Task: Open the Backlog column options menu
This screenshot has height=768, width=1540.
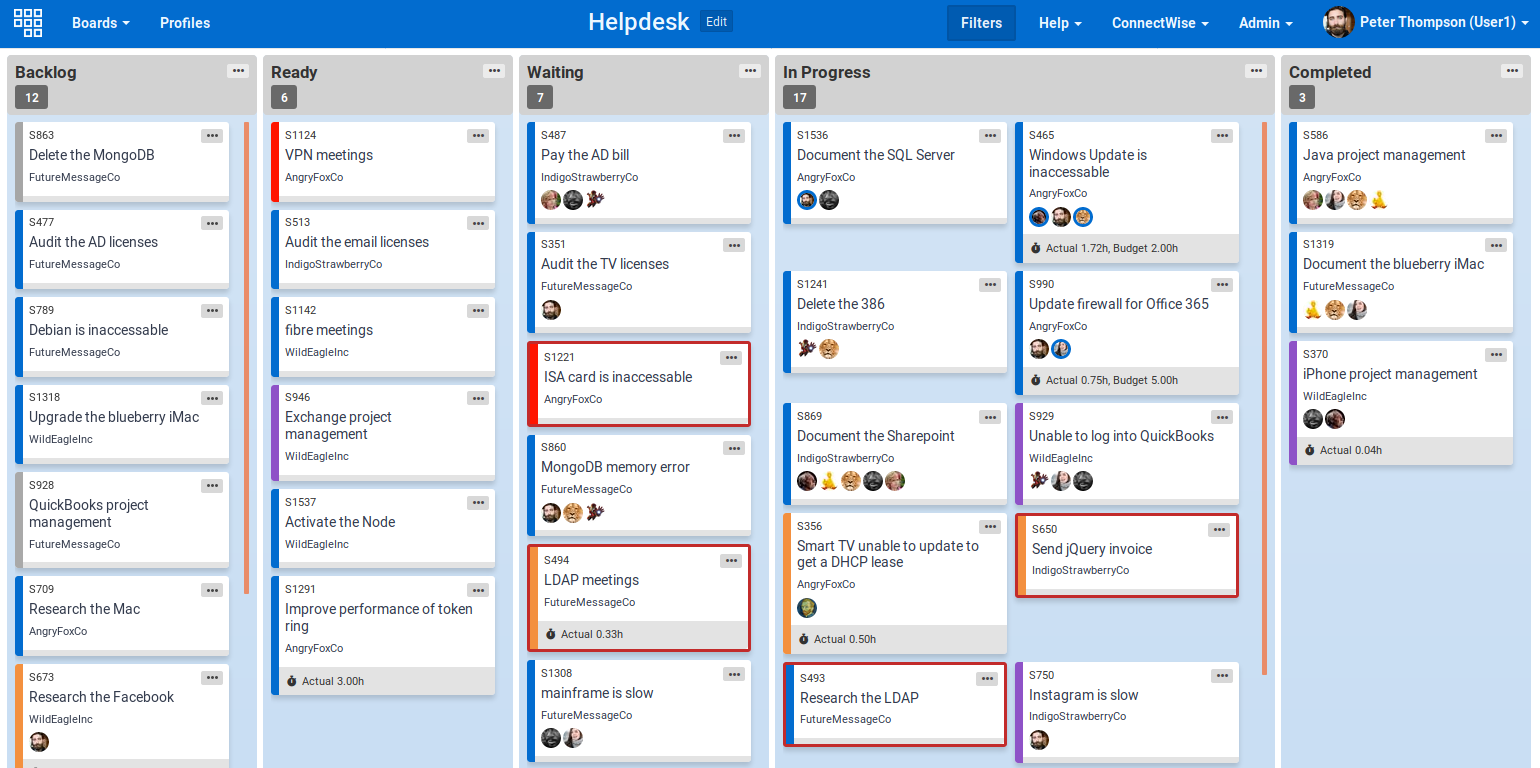Action: pos(238,70)
